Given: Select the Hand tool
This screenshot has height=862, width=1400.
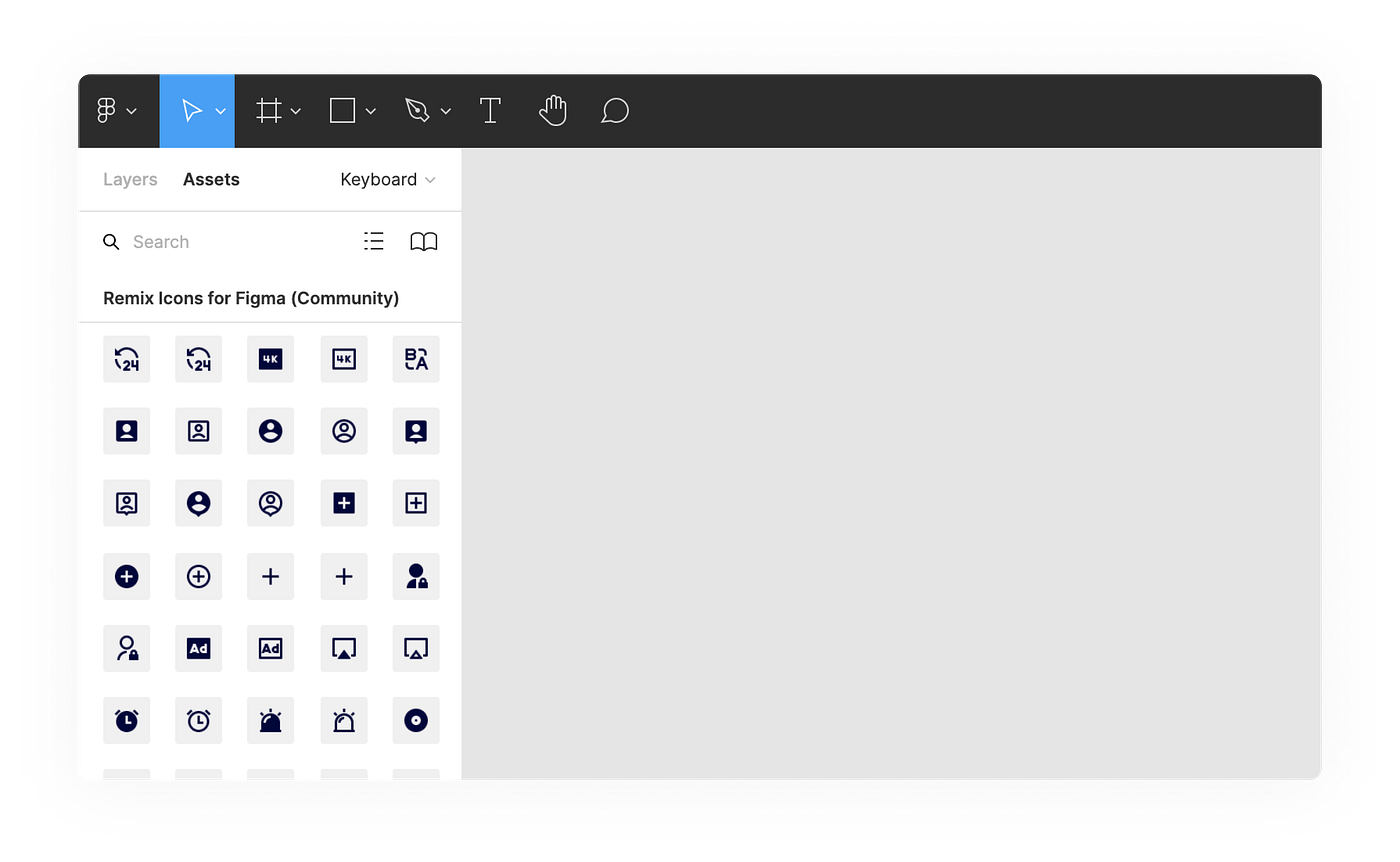Looking at the screenshot, I should point(553,111).
